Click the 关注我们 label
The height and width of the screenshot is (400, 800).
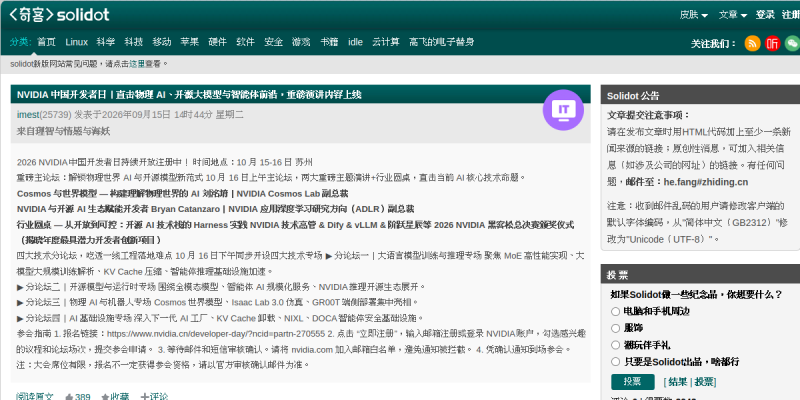click(714, 44)
